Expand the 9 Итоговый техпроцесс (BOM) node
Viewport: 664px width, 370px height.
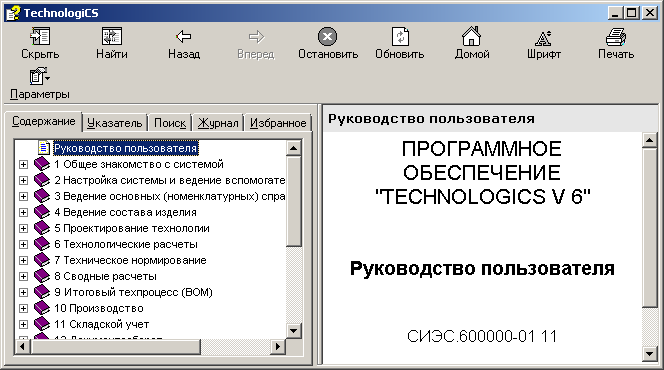pyautogui.click(x=23, y=293)
